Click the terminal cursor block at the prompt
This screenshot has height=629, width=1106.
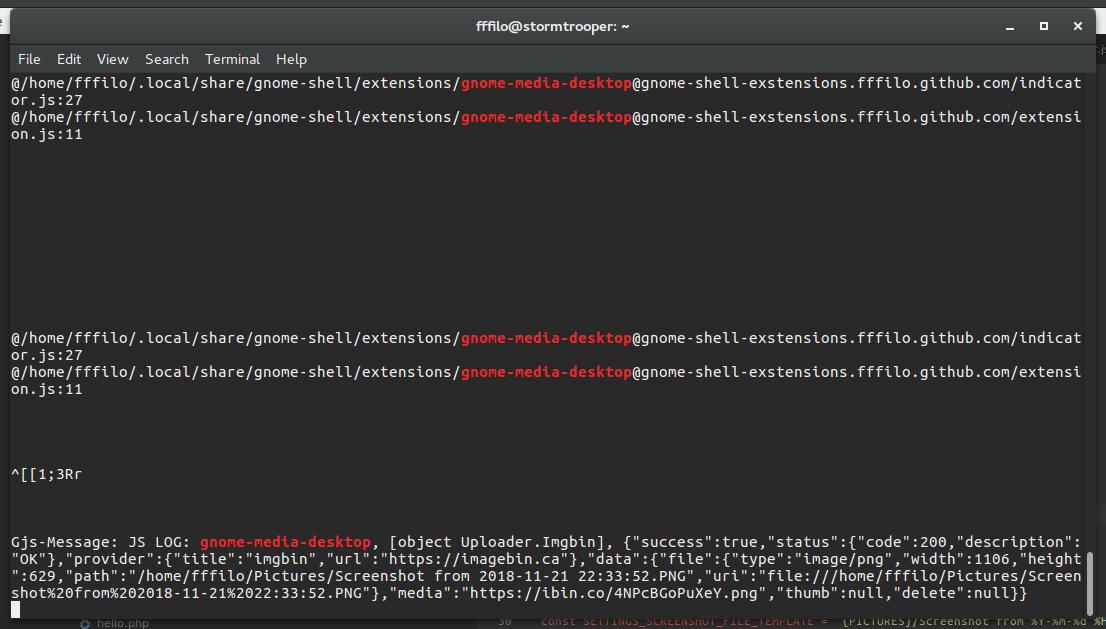point(16,610)
